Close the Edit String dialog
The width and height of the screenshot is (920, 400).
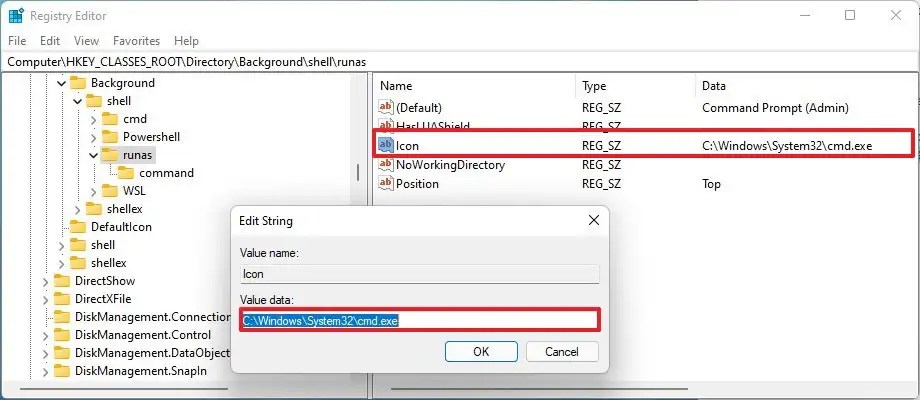point(594,221)
